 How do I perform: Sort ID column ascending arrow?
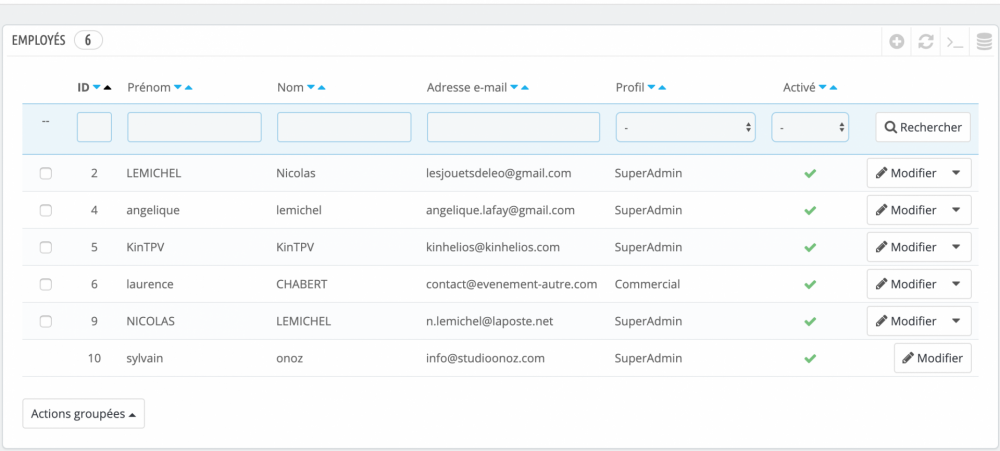[x=108, y=88]
